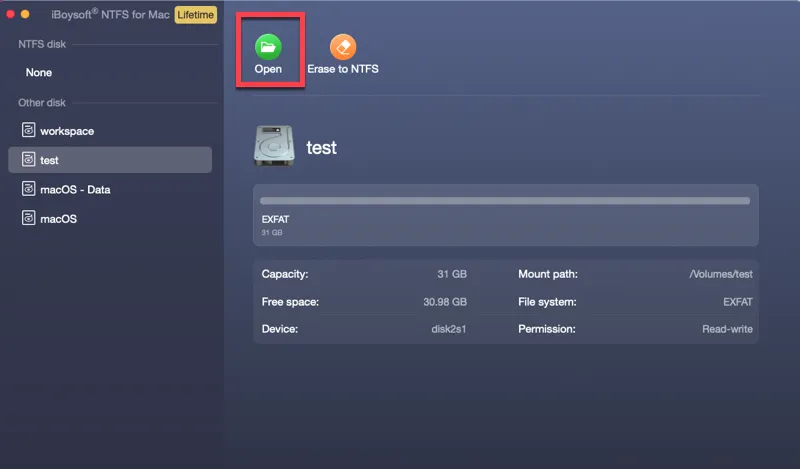Click the Read-write permission value

point(727,329)
